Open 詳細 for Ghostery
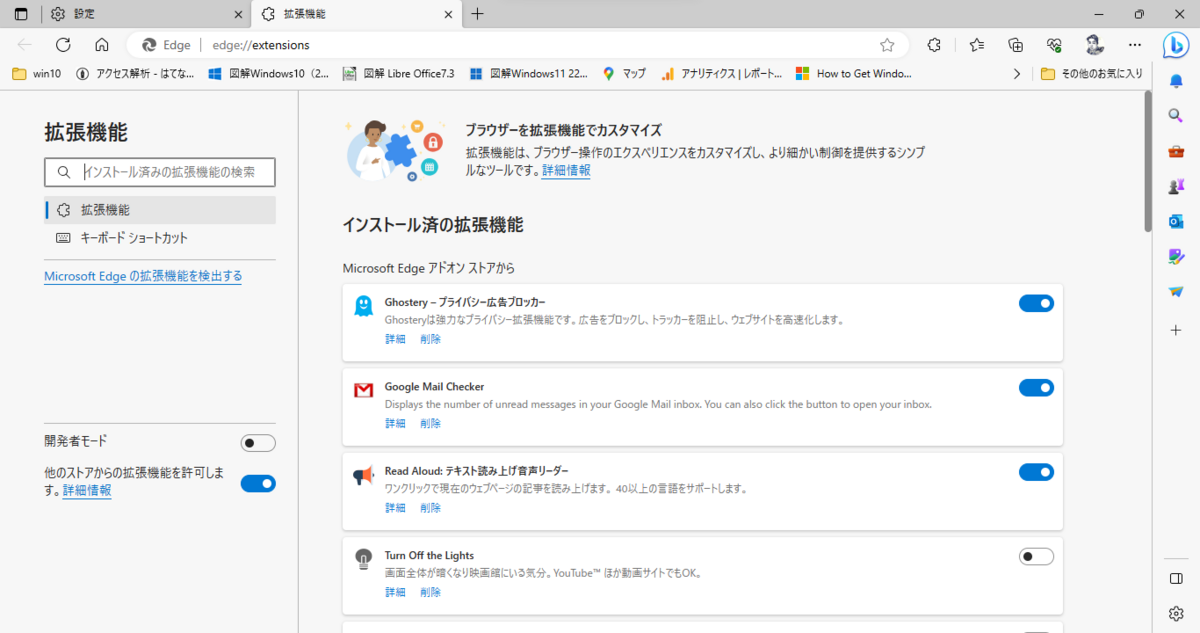 point(395,339)
